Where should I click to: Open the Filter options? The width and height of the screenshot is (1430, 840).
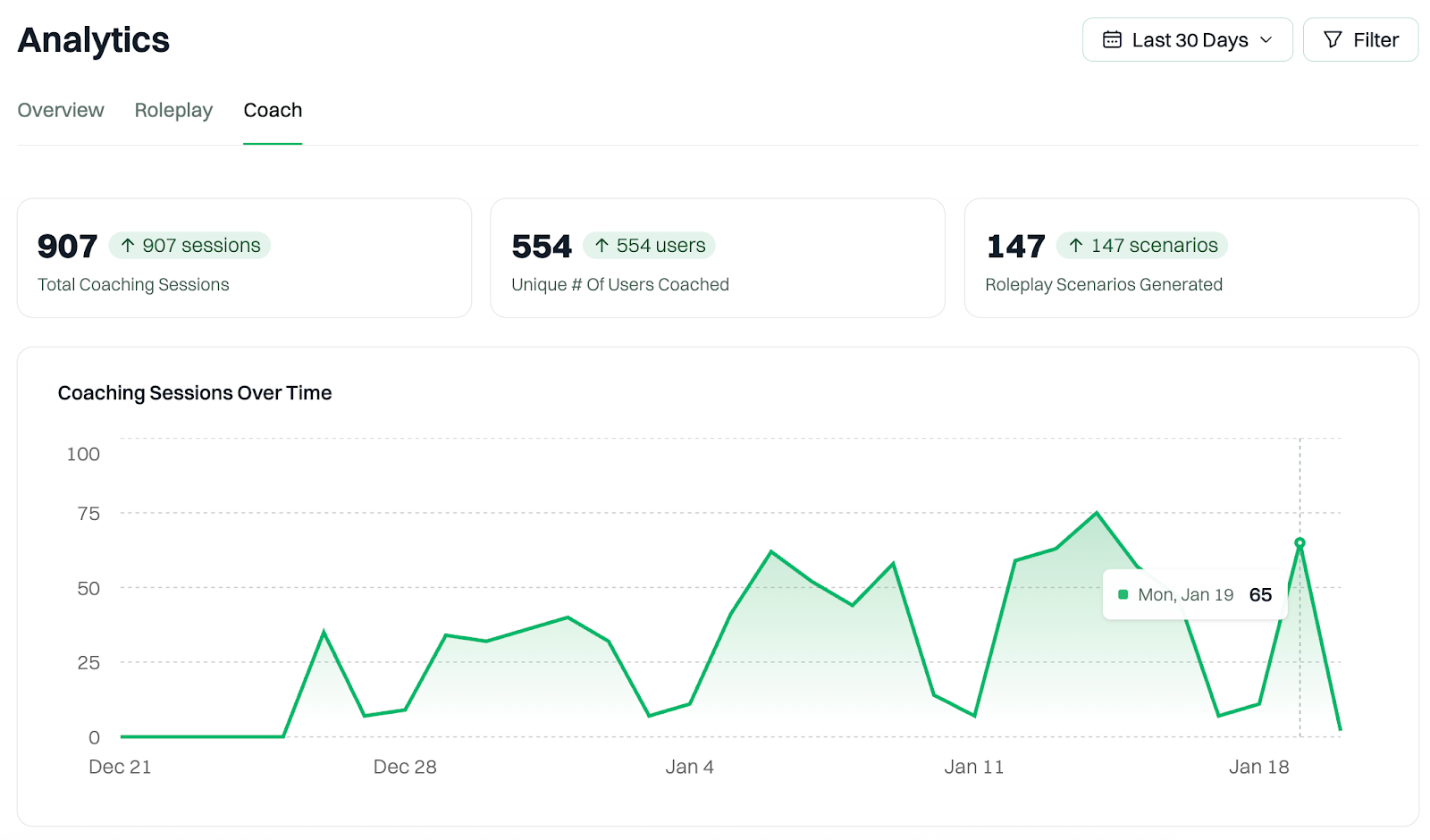pyautogui.click(x=1360, y=39)
